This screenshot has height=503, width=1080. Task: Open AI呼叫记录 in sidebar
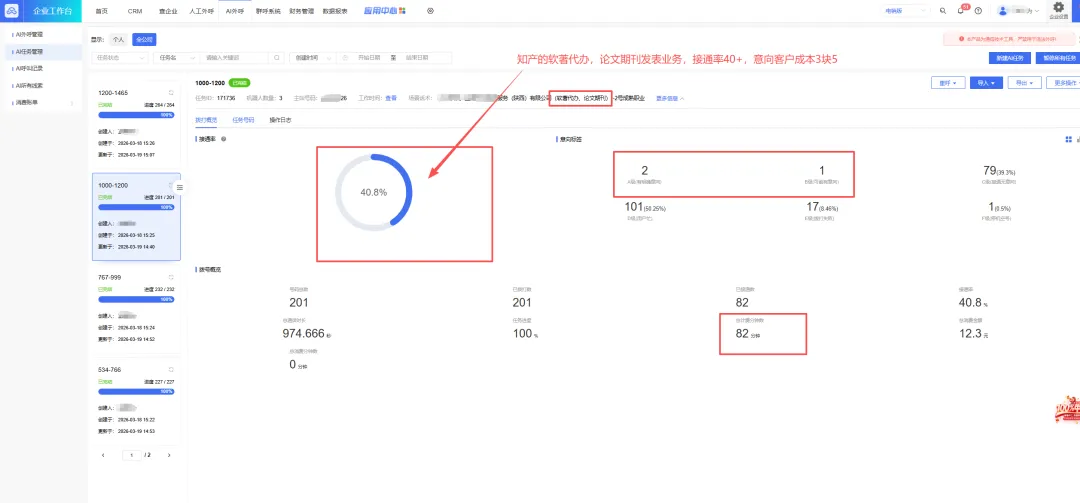pyautogui.click(x=43, y=68)
